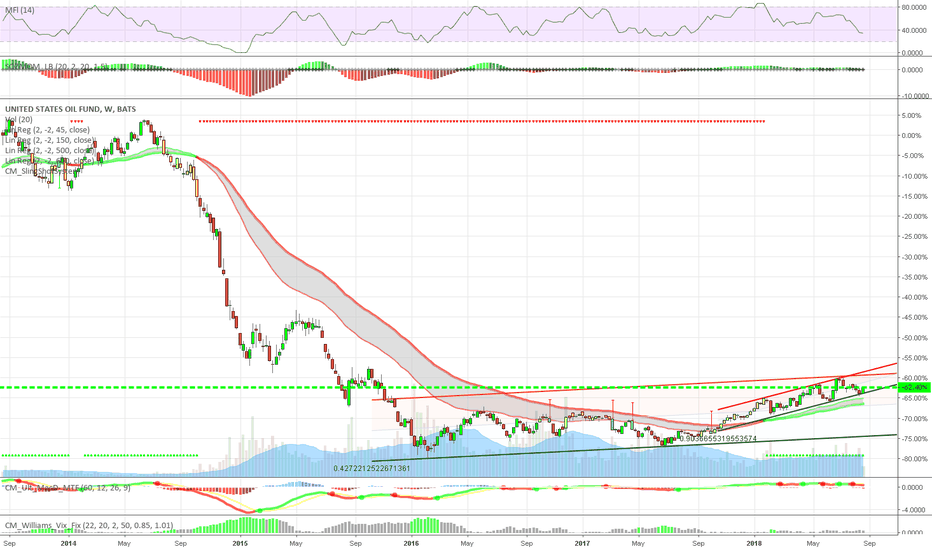Select the 0.4272212522671361 regression value text

371,468
